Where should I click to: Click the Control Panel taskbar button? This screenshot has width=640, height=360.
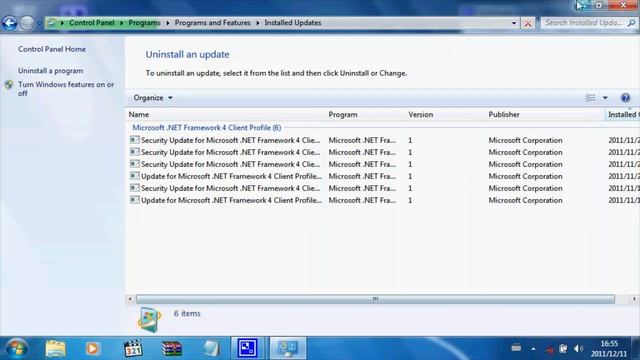tap(288, 348)
